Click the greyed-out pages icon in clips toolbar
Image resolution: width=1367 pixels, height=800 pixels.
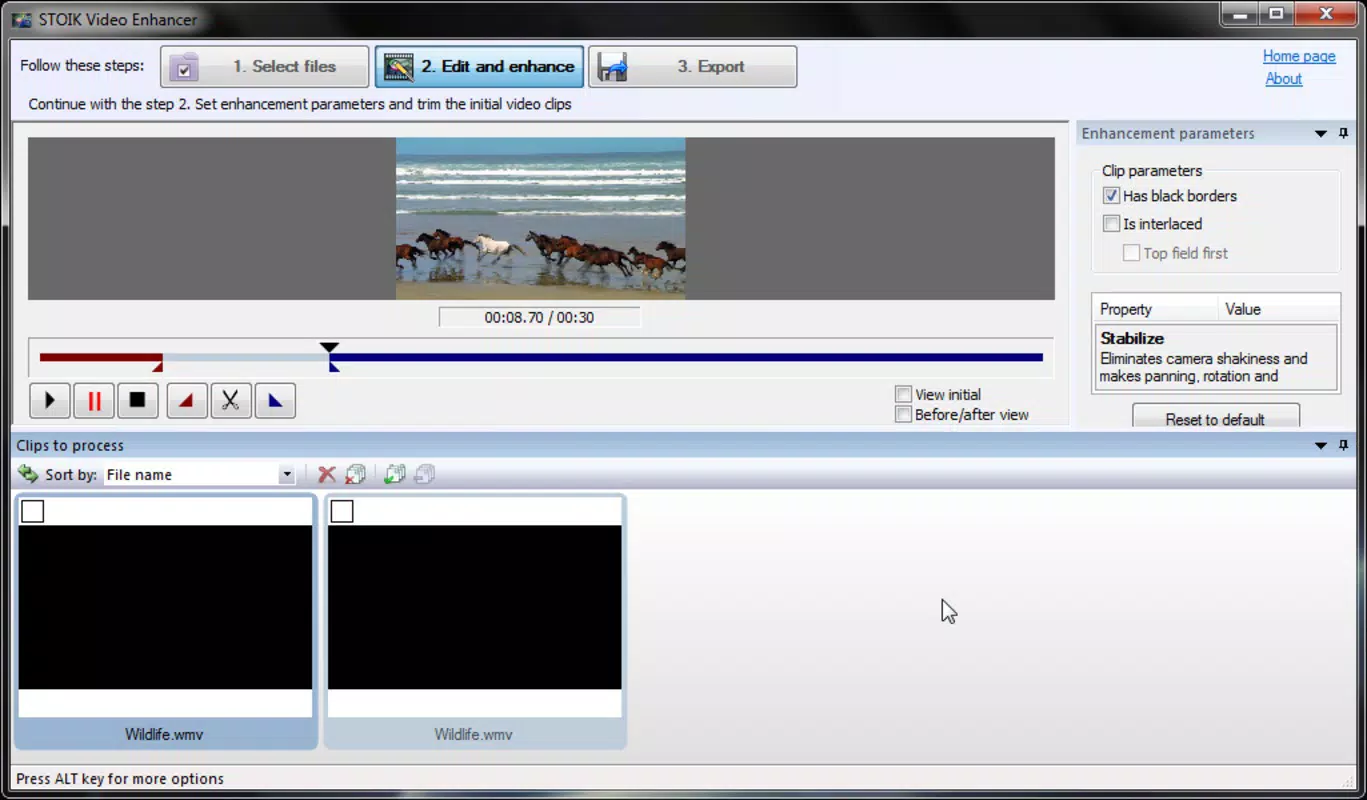point(424,474)
